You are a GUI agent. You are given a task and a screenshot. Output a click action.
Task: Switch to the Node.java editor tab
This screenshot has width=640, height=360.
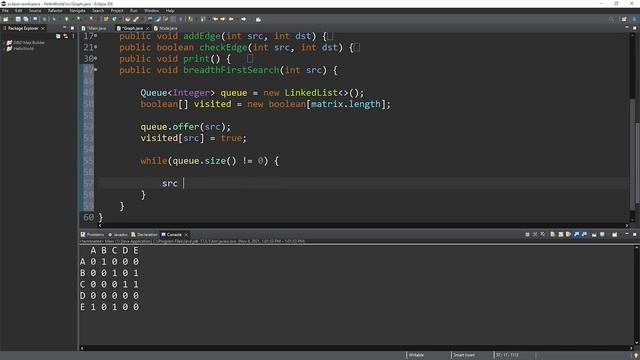166,28
